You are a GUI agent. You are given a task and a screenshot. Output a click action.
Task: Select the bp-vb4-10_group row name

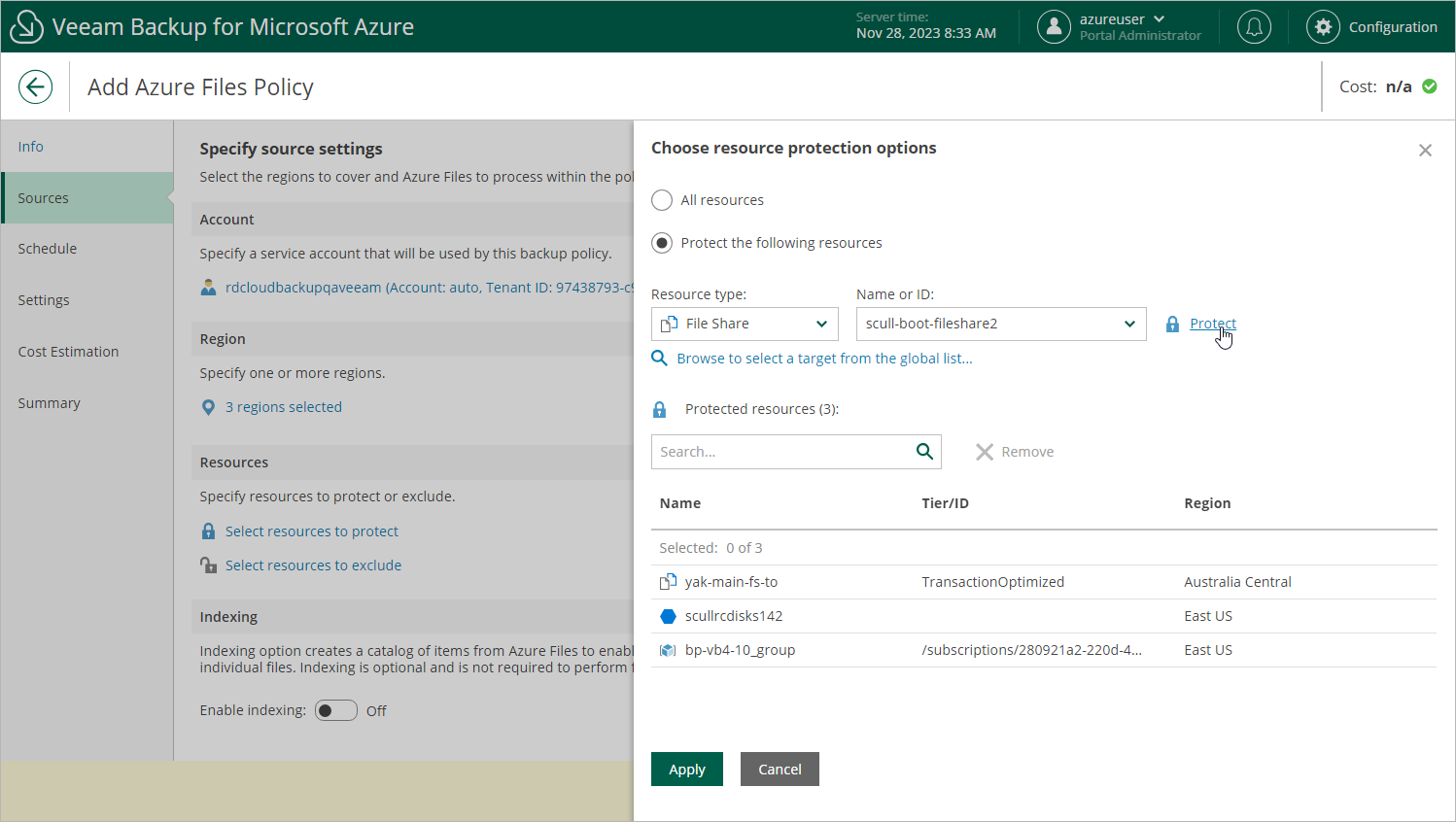pyautogui.click(x=740, y=650)
